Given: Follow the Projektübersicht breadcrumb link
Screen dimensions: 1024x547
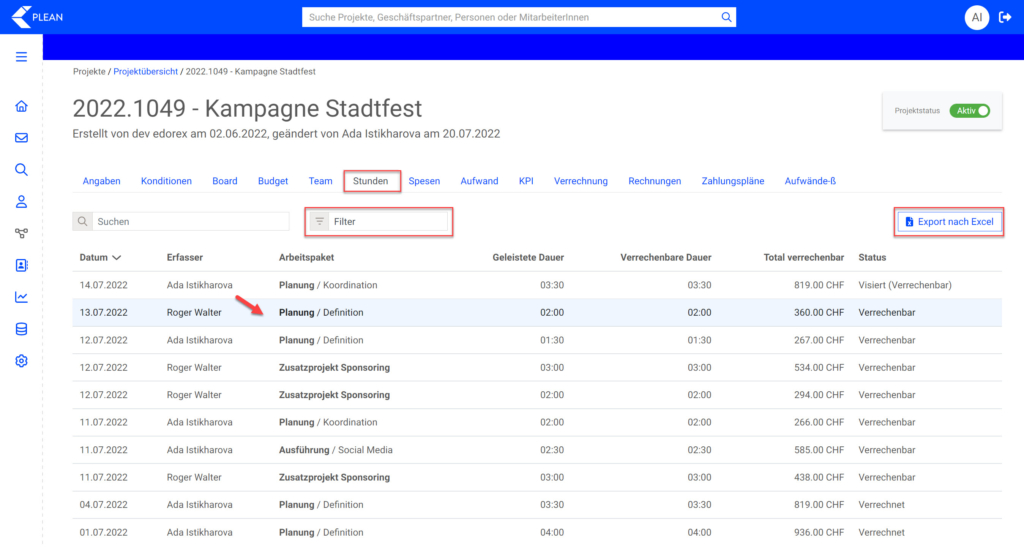Looking at the screenshot, I should pyautogui.click(x=147, y=72).
